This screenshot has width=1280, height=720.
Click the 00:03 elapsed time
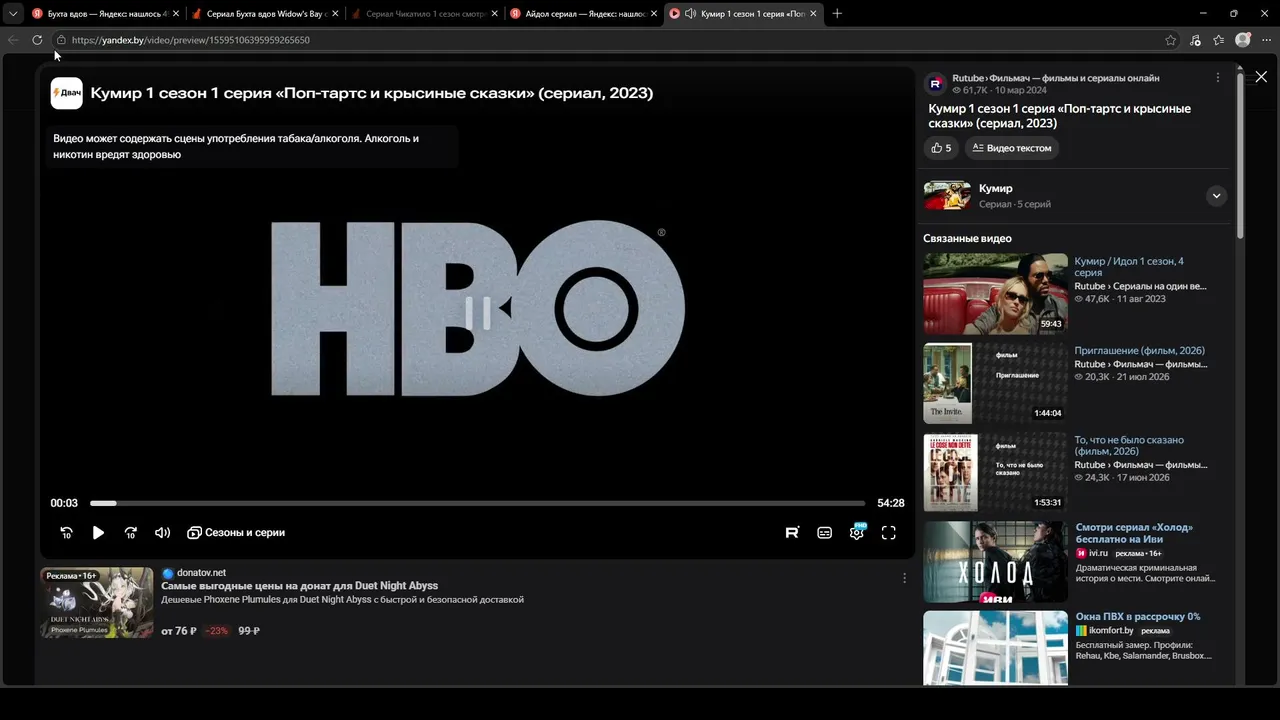click(x=64, y=503)
